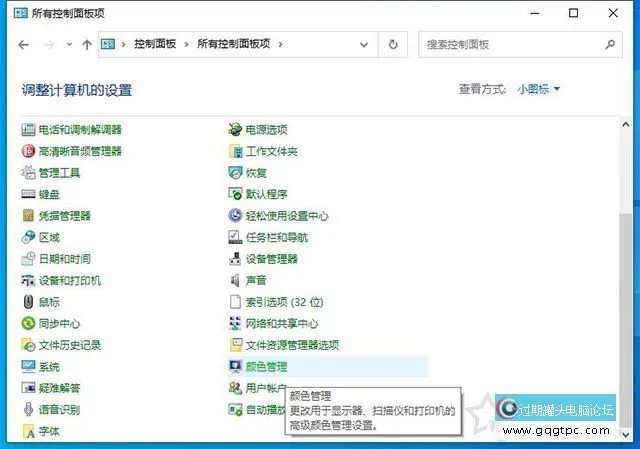Open the 设备管理器 text link
This screenshot has height=449, width=640.
[271, 259]
